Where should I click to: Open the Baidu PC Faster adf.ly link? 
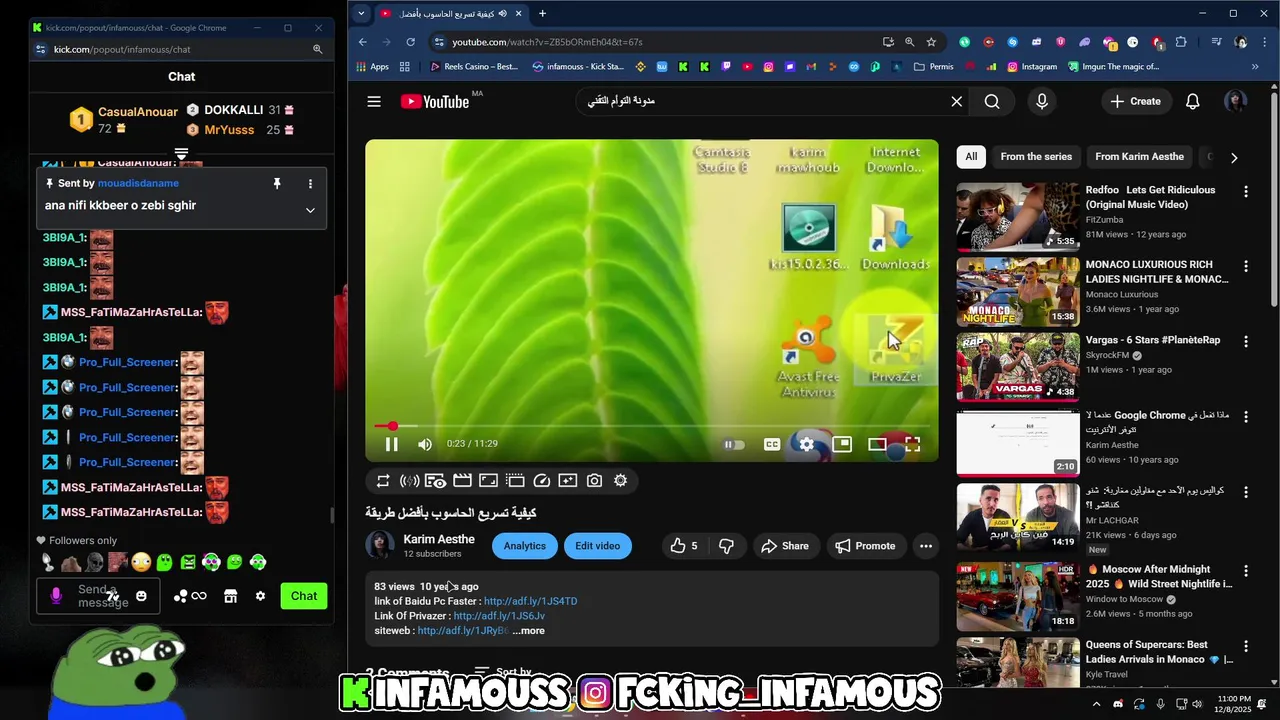coord(531,601)
